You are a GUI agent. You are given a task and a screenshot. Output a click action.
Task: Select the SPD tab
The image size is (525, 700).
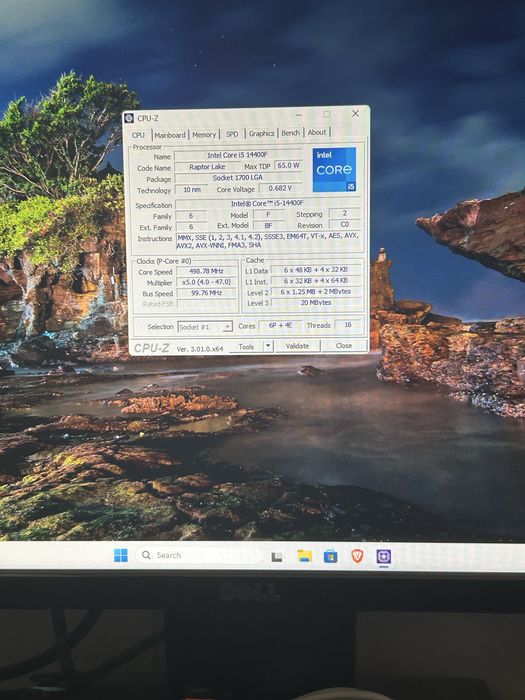pos(232,134)
